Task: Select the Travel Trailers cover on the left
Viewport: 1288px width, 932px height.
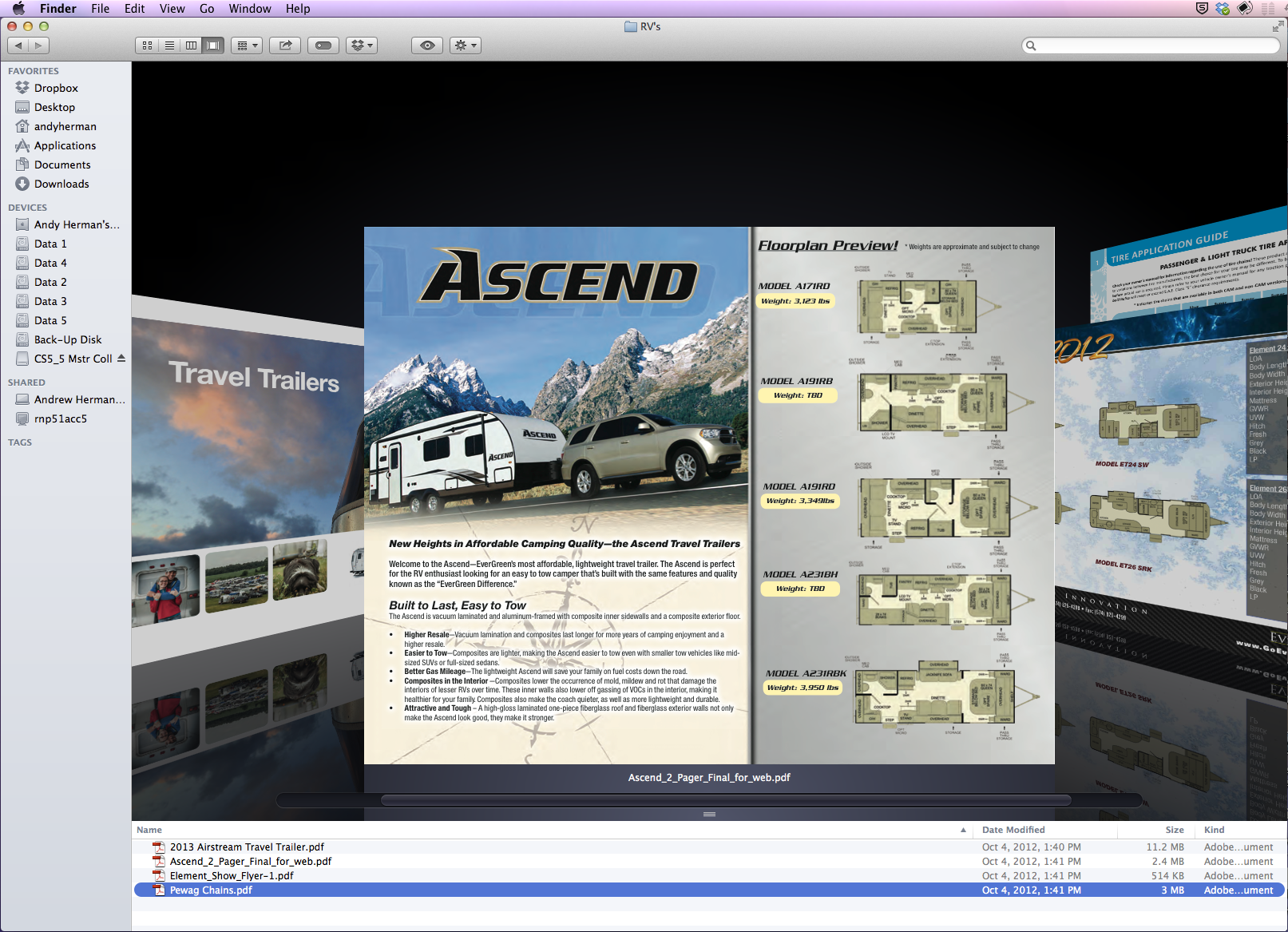Action: pos(248,479)
